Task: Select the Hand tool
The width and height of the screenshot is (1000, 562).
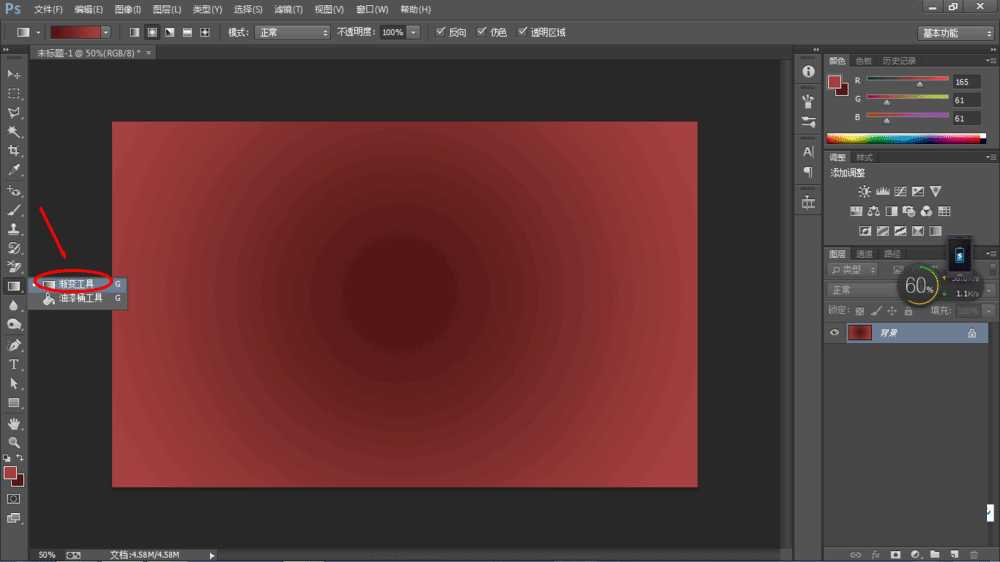Action: tap(14, 423)
